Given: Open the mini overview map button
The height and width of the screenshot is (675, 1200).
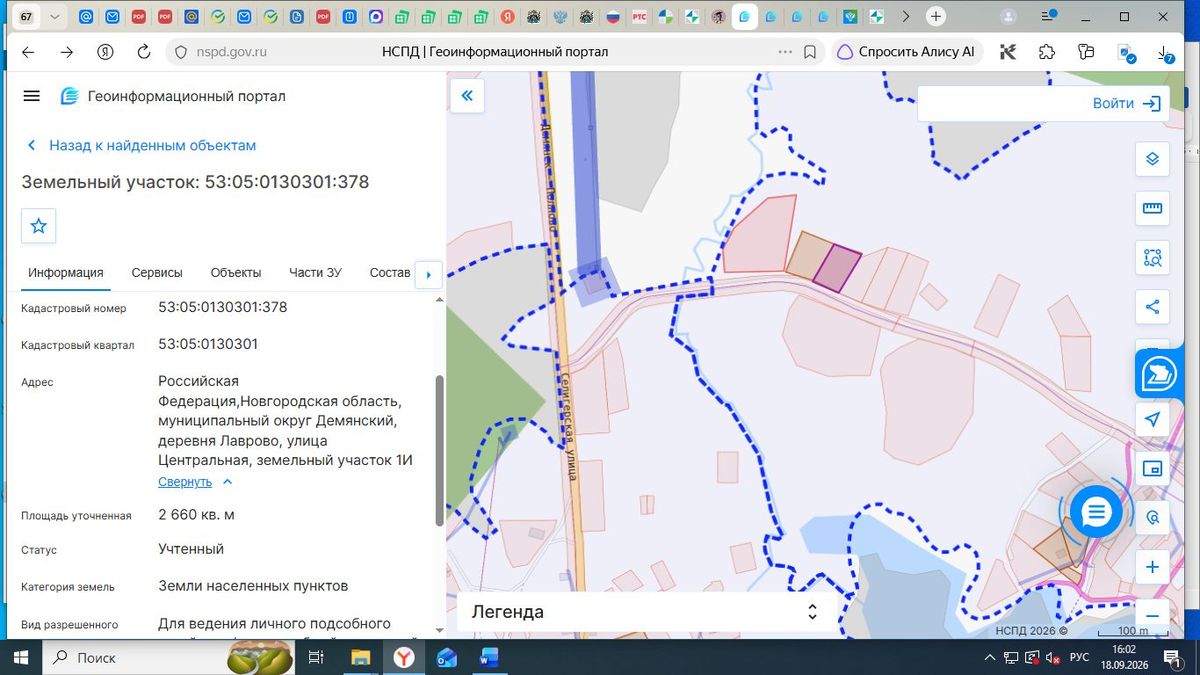Looking at the screenshot, I should coord(1152,468).
